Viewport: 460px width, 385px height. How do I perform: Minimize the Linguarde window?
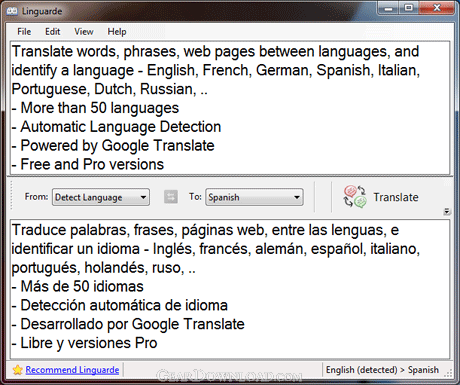[x=388, y=8]
